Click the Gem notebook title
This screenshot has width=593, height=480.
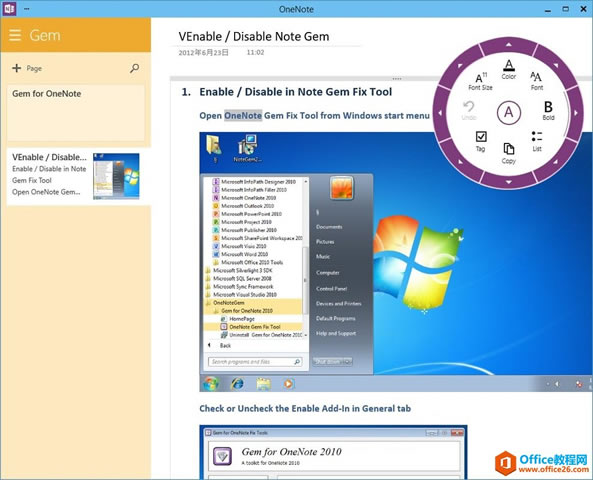(45, 35)
